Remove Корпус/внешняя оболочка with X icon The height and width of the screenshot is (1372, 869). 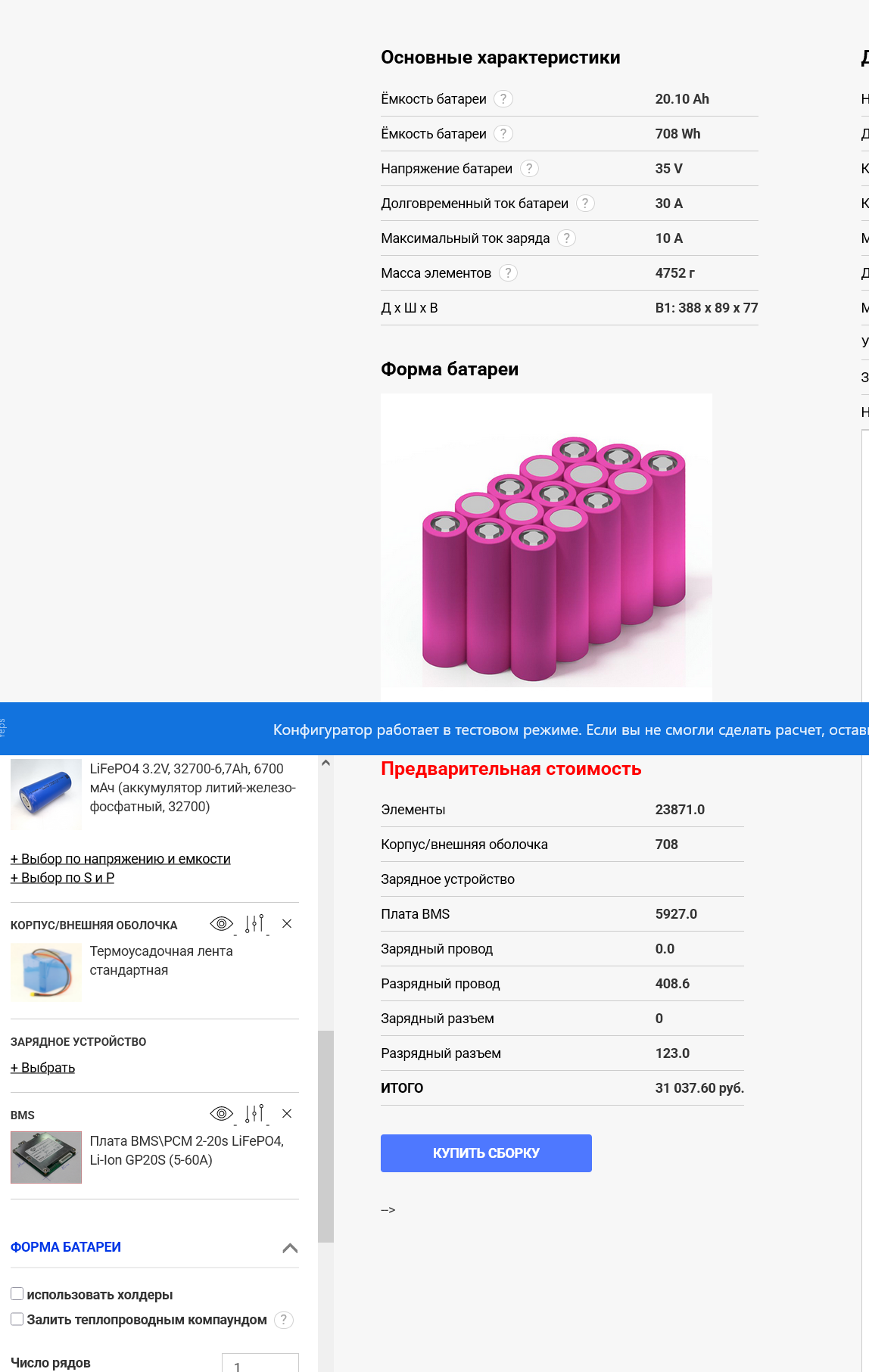point(287,924)
